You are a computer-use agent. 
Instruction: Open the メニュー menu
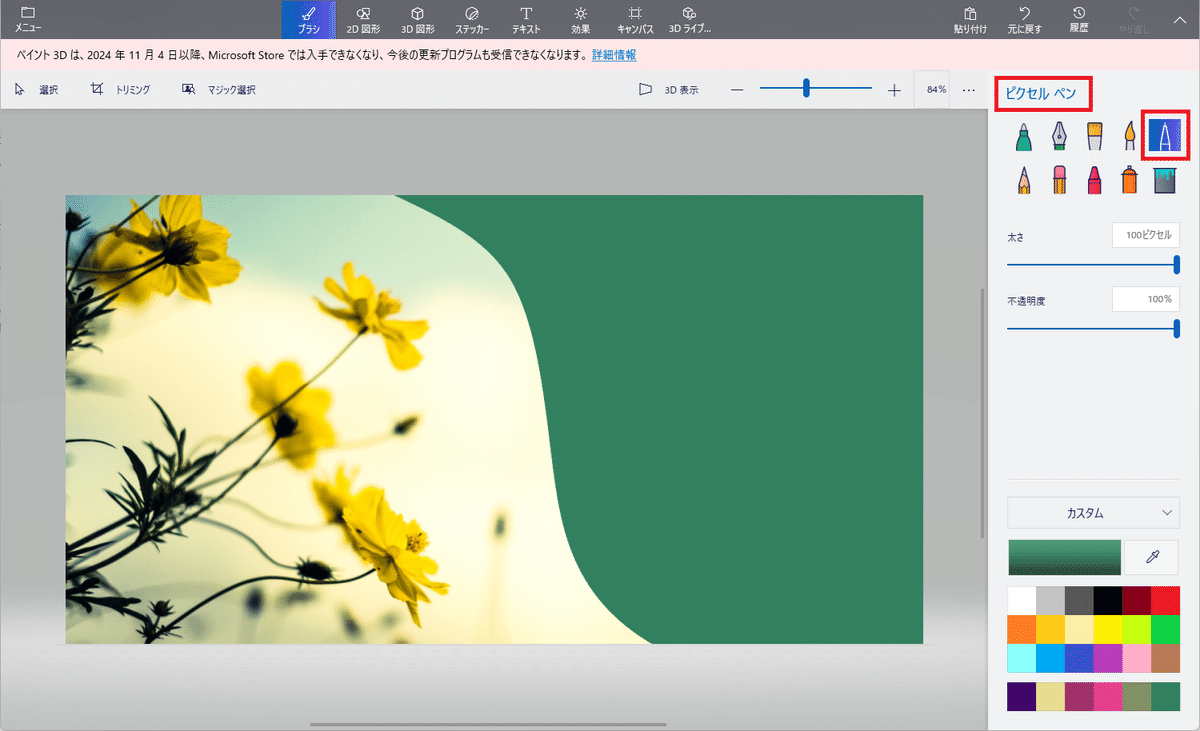(28, 19)
